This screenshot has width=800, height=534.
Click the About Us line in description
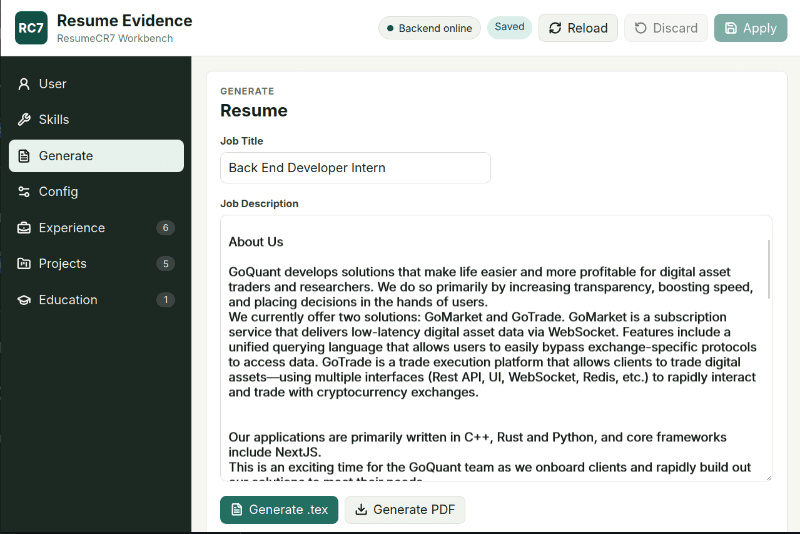point(256,242)
